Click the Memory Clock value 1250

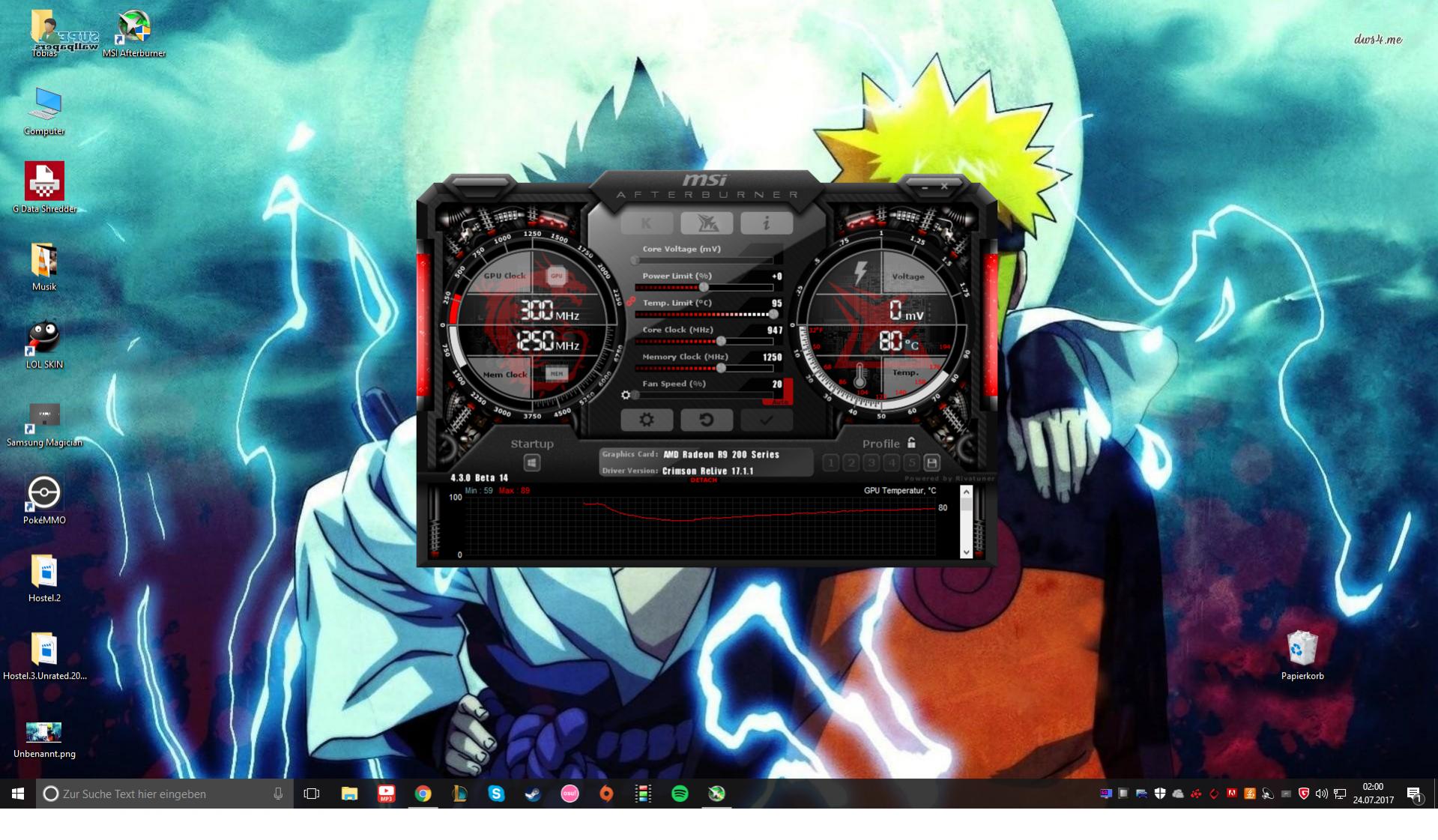772,357
